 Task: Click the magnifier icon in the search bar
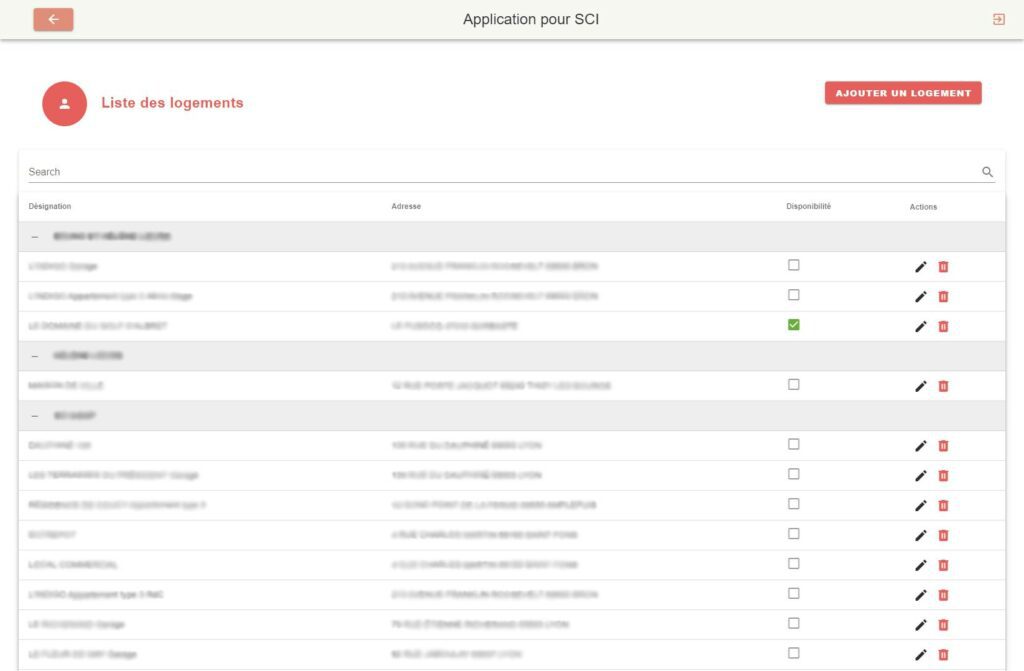tap(987, 172)
